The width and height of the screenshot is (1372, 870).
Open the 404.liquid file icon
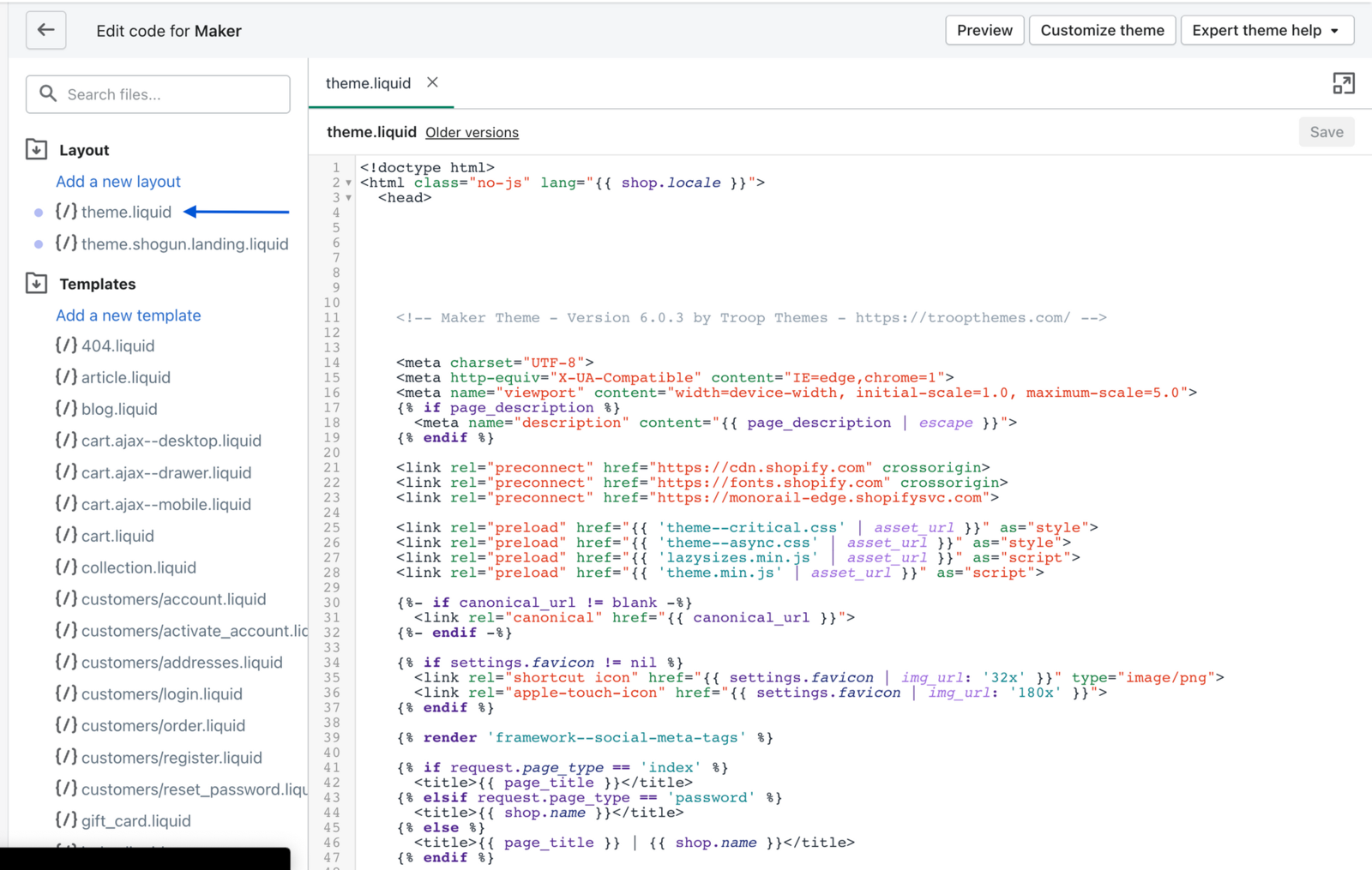pos(66,345)
